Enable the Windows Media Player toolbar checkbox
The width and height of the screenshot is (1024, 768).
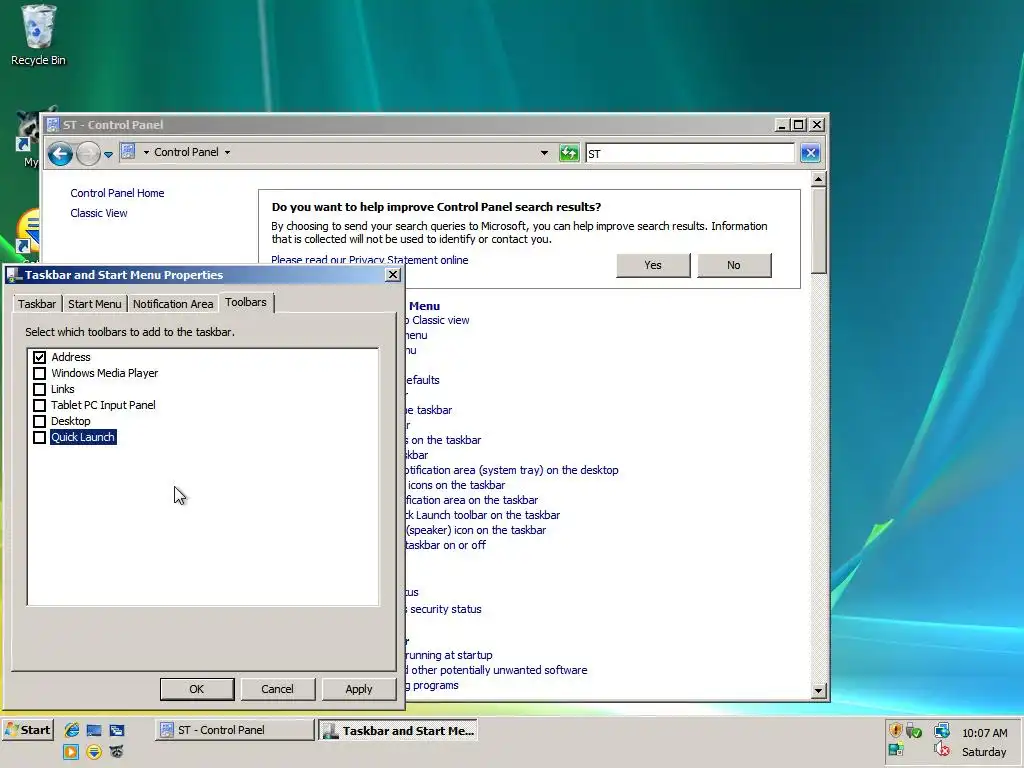coord(39,373)
